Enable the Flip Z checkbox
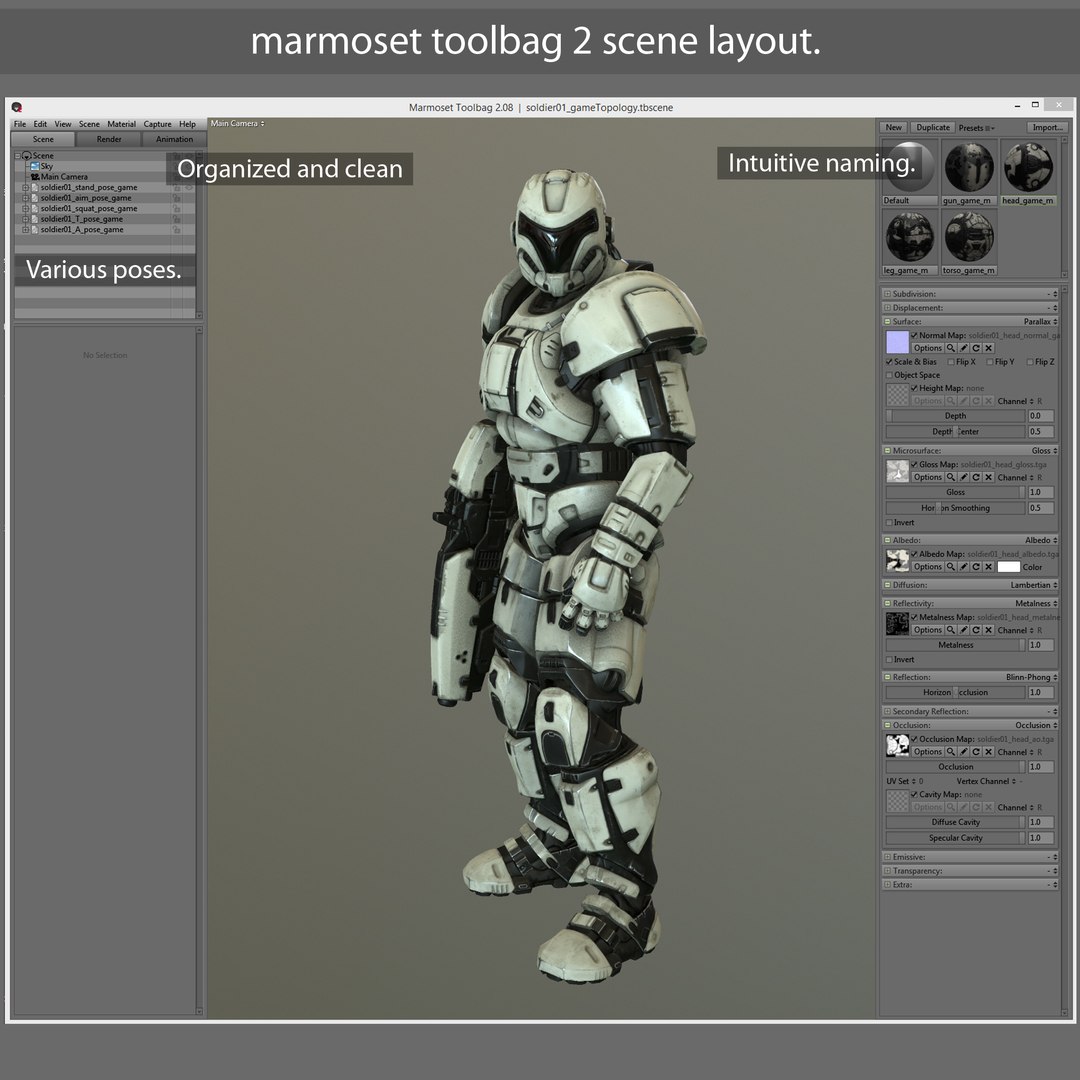The width and height of the screenshot is (1080, 1080). [x=1030, y=362]
